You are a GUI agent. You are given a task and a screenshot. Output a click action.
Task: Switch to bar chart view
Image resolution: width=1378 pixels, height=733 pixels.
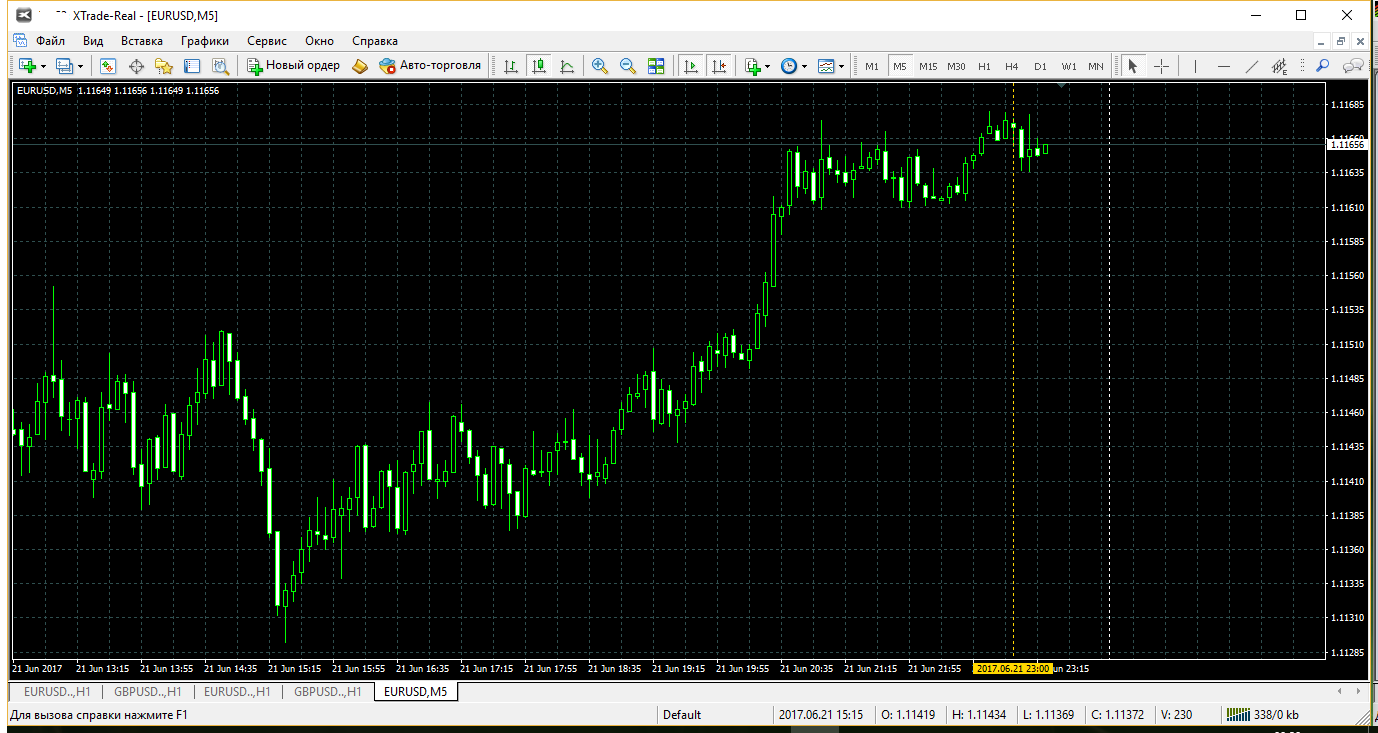pyautogui.click(x=511, y=66)
